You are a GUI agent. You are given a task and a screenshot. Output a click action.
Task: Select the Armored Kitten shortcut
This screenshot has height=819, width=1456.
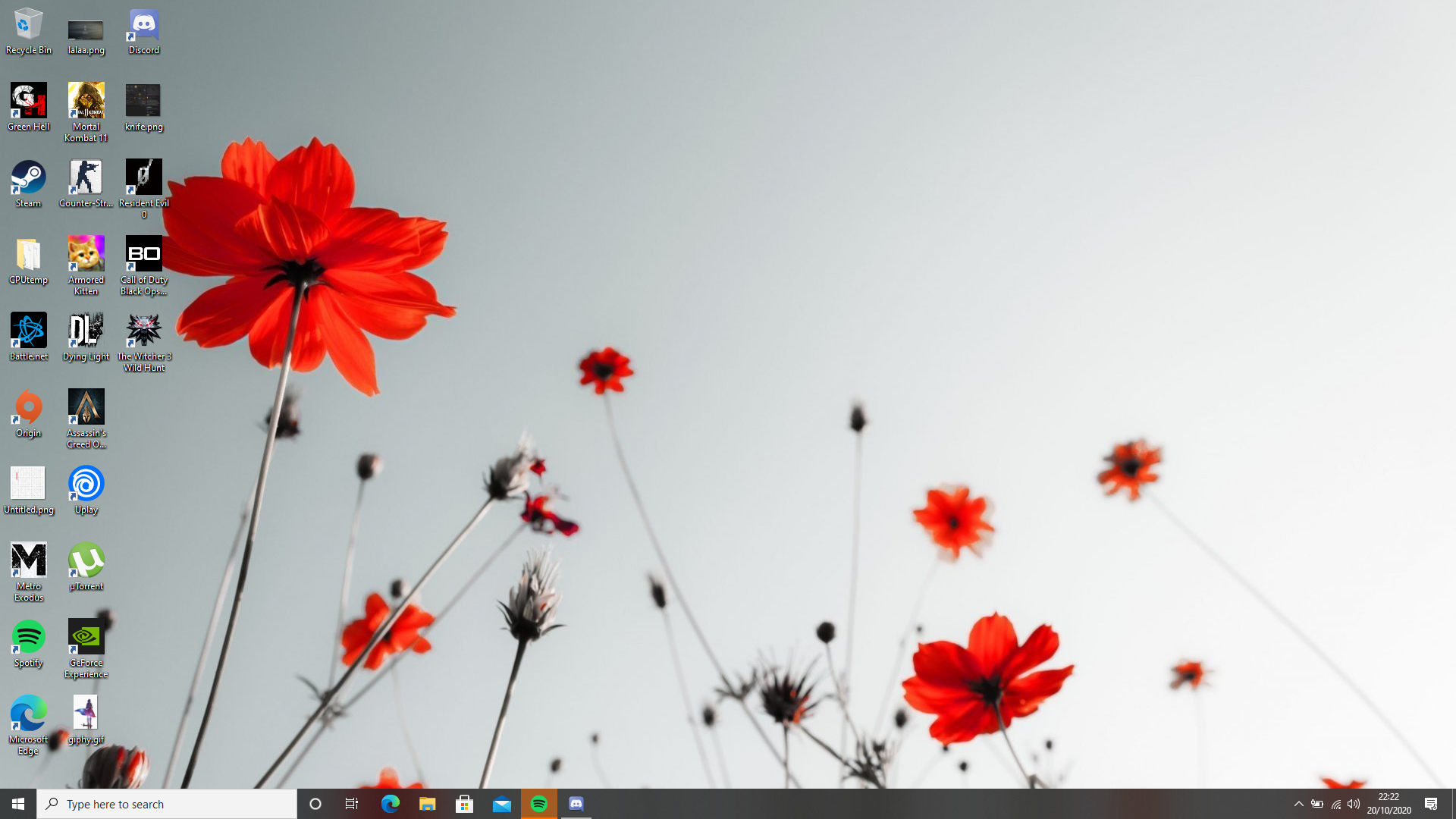86,265
